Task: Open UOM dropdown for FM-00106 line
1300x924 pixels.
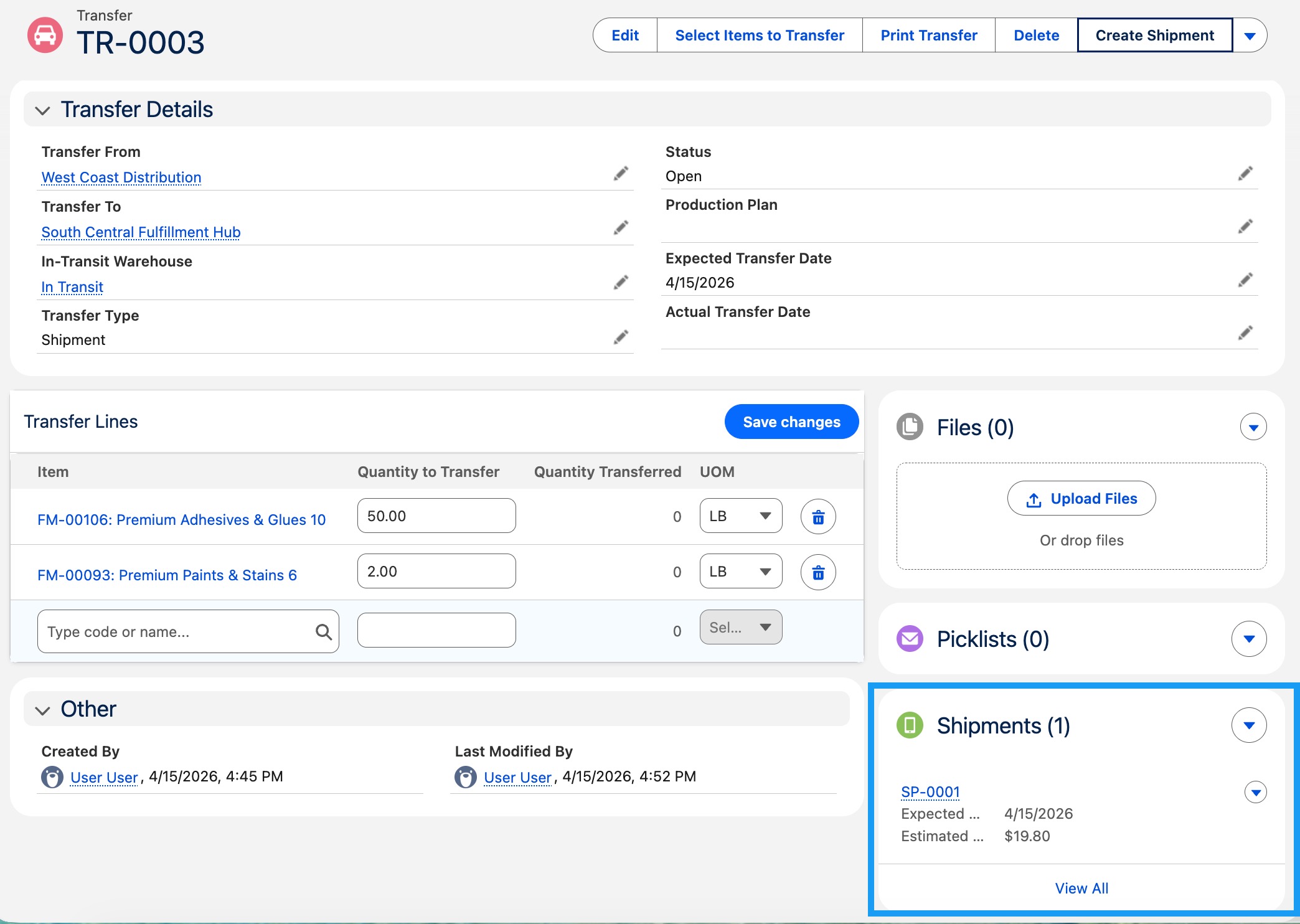Action: [741, 516]
